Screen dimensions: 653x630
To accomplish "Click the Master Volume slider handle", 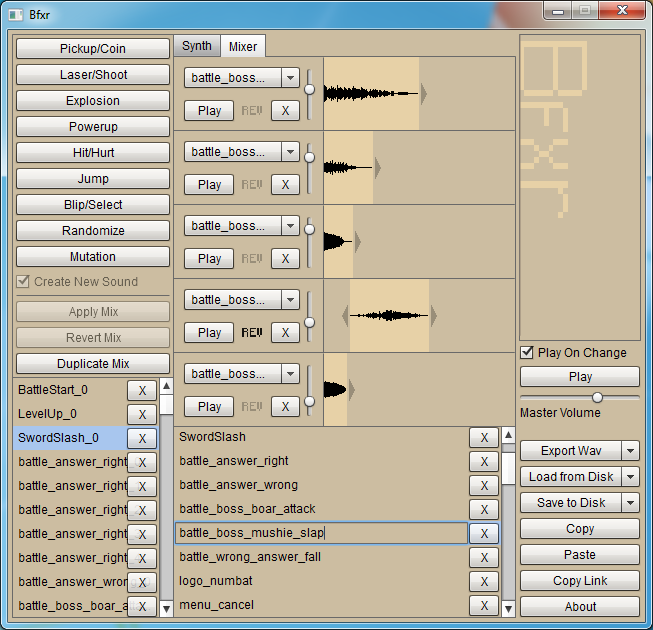I will pyautogui.click(x=597, y=398).
